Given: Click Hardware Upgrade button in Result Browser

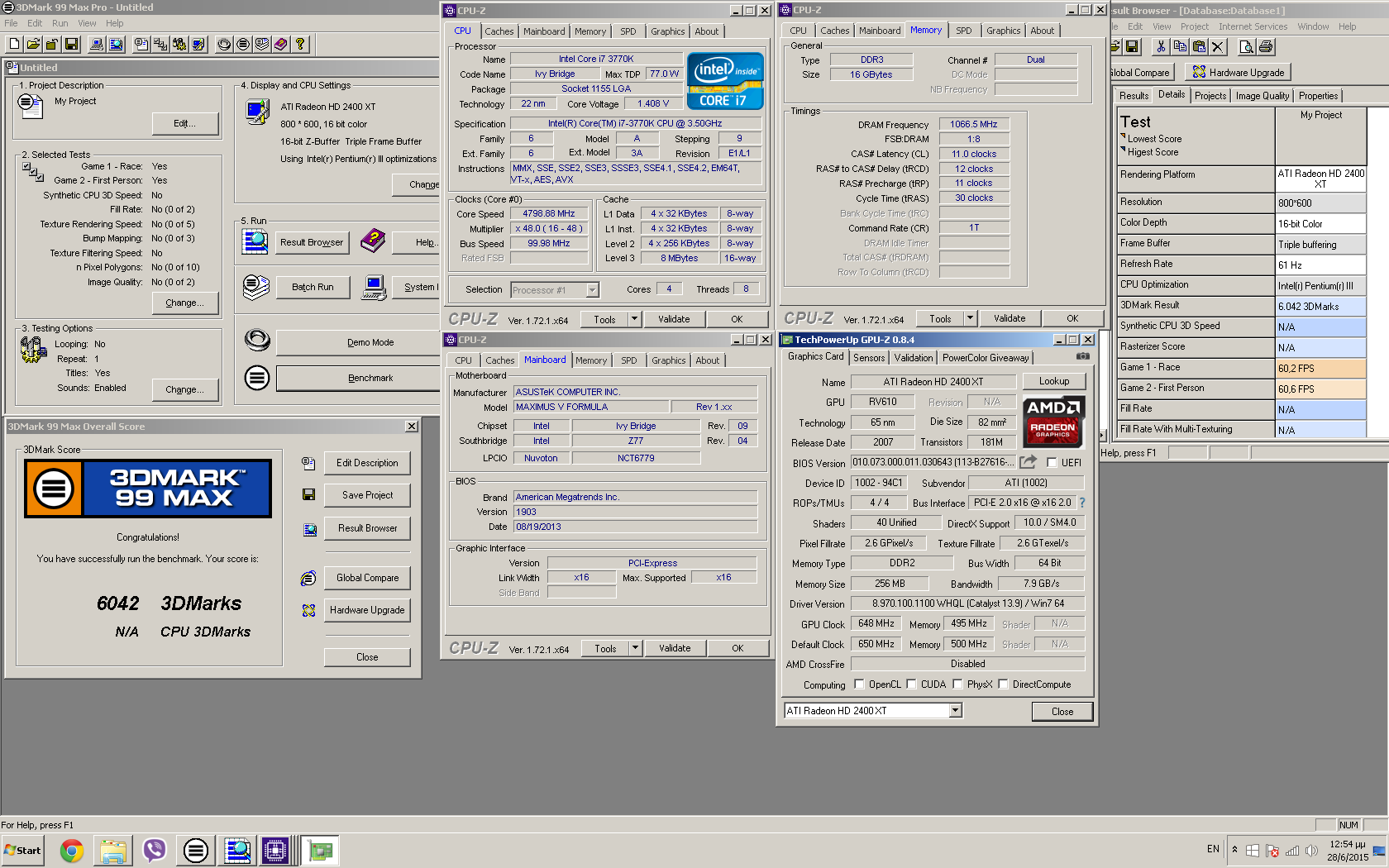Looking at the screenshot, I should click(1238, 72).
